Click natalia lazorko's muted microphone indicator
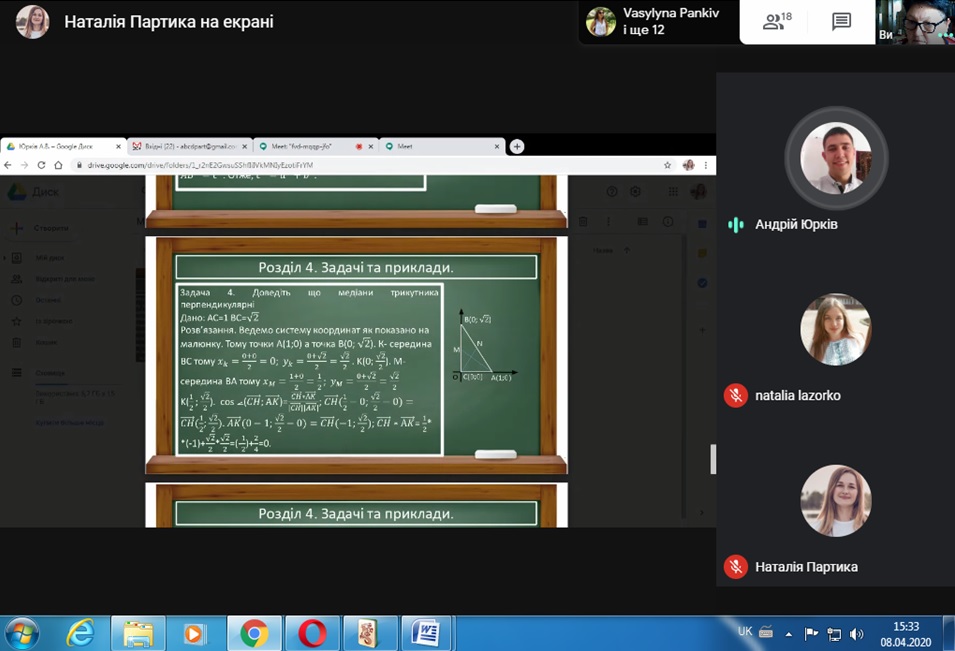The image size is (955, 651). pyautogui.click(x=735, y=395)
